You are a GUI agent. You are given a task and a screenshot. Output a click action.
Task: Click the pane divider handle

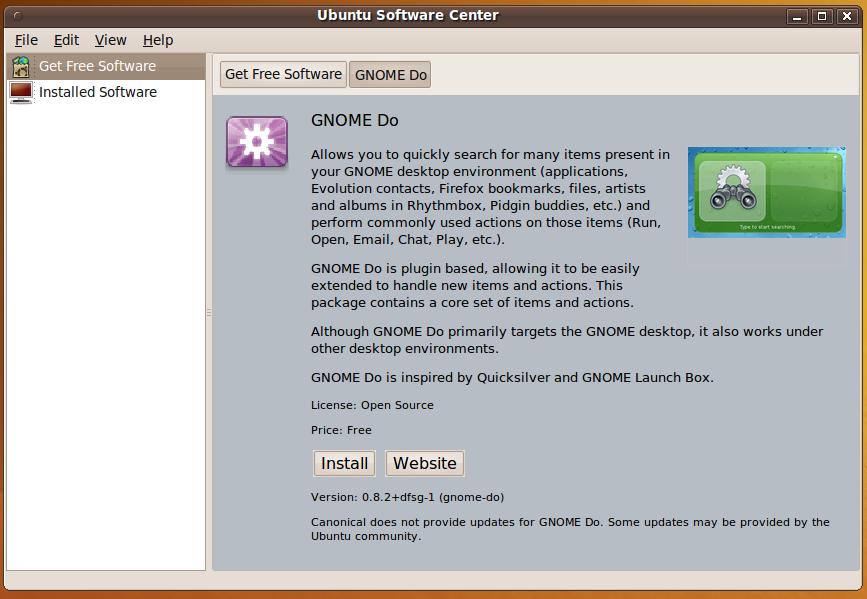click(x=209, y=312)
